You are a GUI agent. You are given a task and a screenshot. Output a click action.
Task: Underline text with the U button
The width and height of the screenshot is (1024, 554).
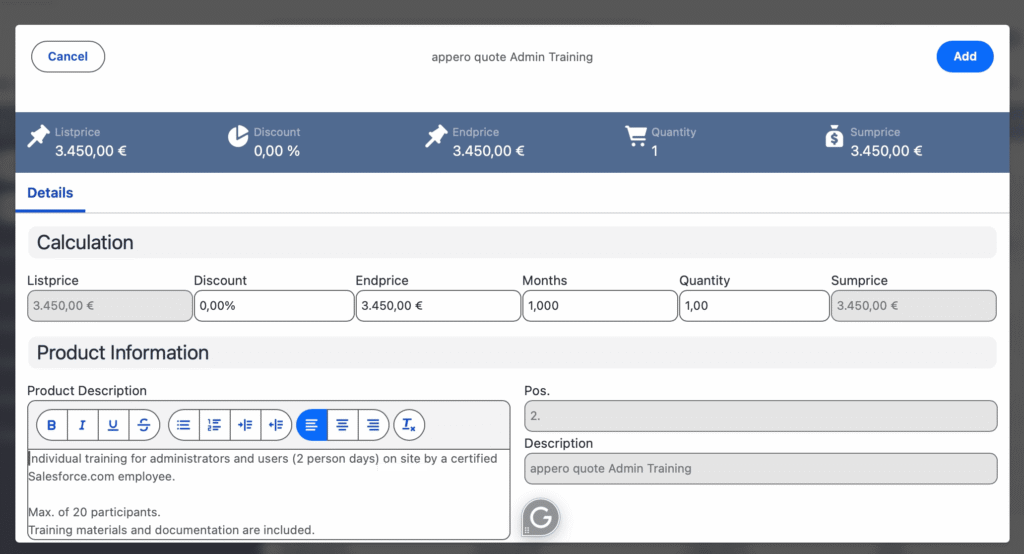pos(113,425)
